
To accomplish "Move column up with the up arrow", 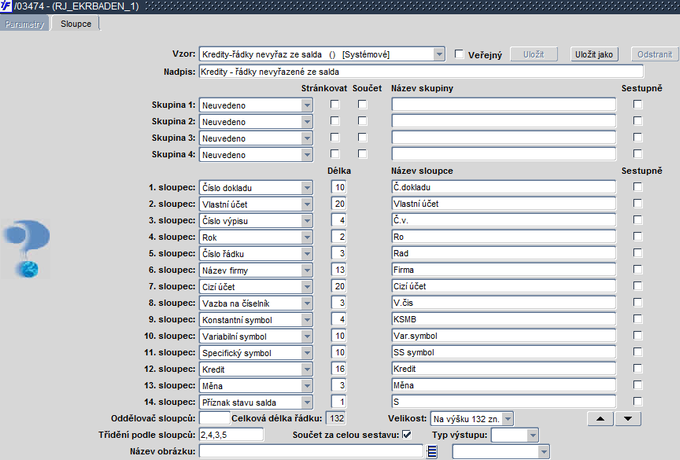I will click(600, 419).
